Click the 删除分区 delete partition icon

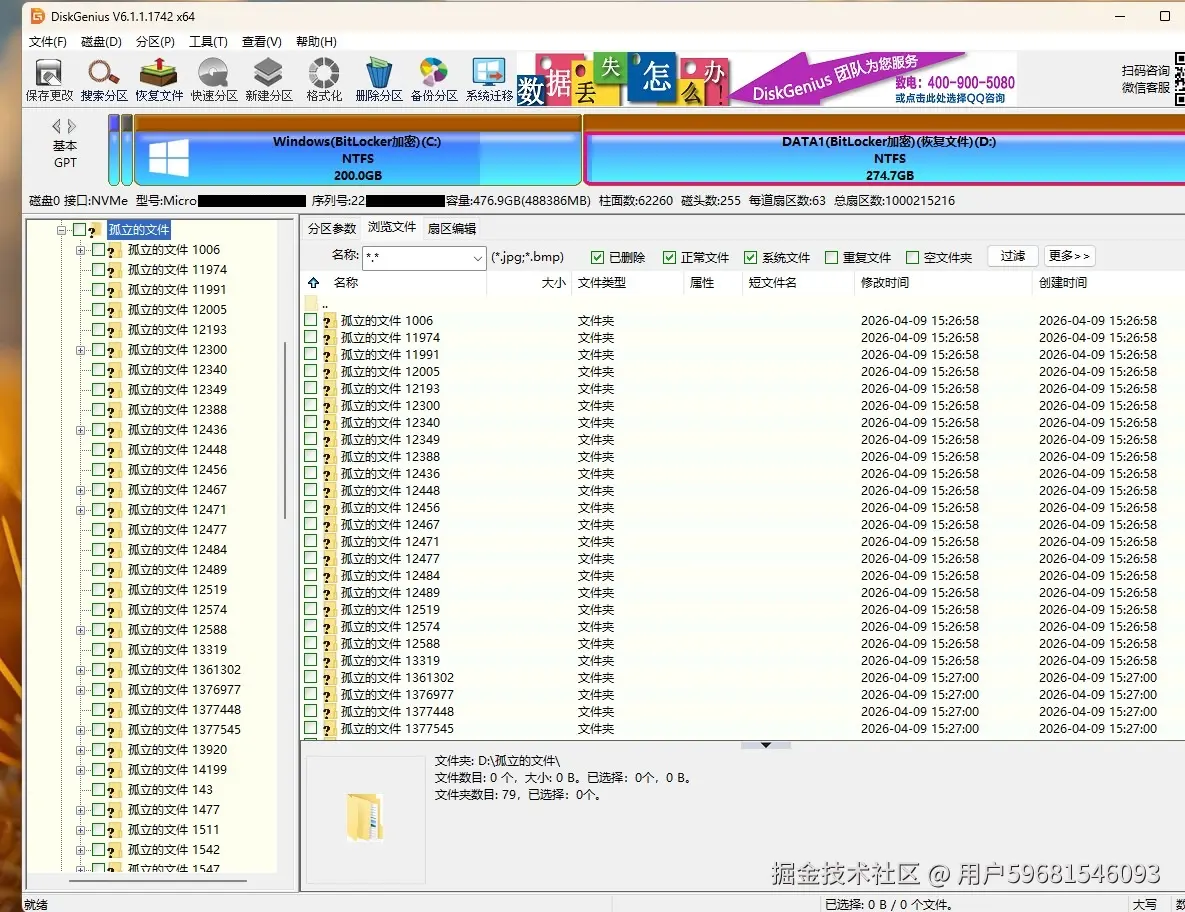(379, 79)
